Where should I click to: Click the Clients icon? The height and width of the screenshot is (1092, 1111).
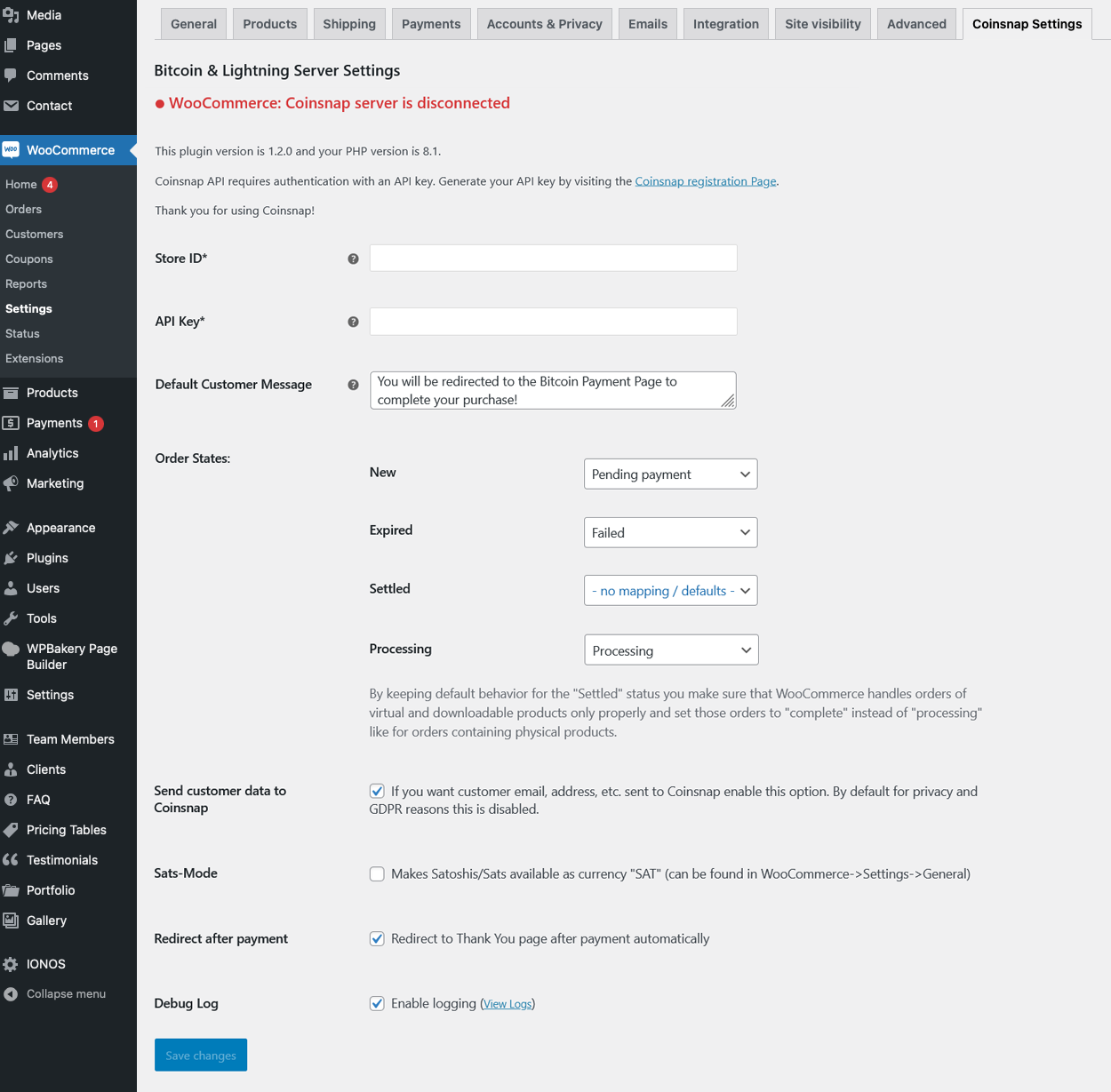pyautogui.click(x=11, y=769)
